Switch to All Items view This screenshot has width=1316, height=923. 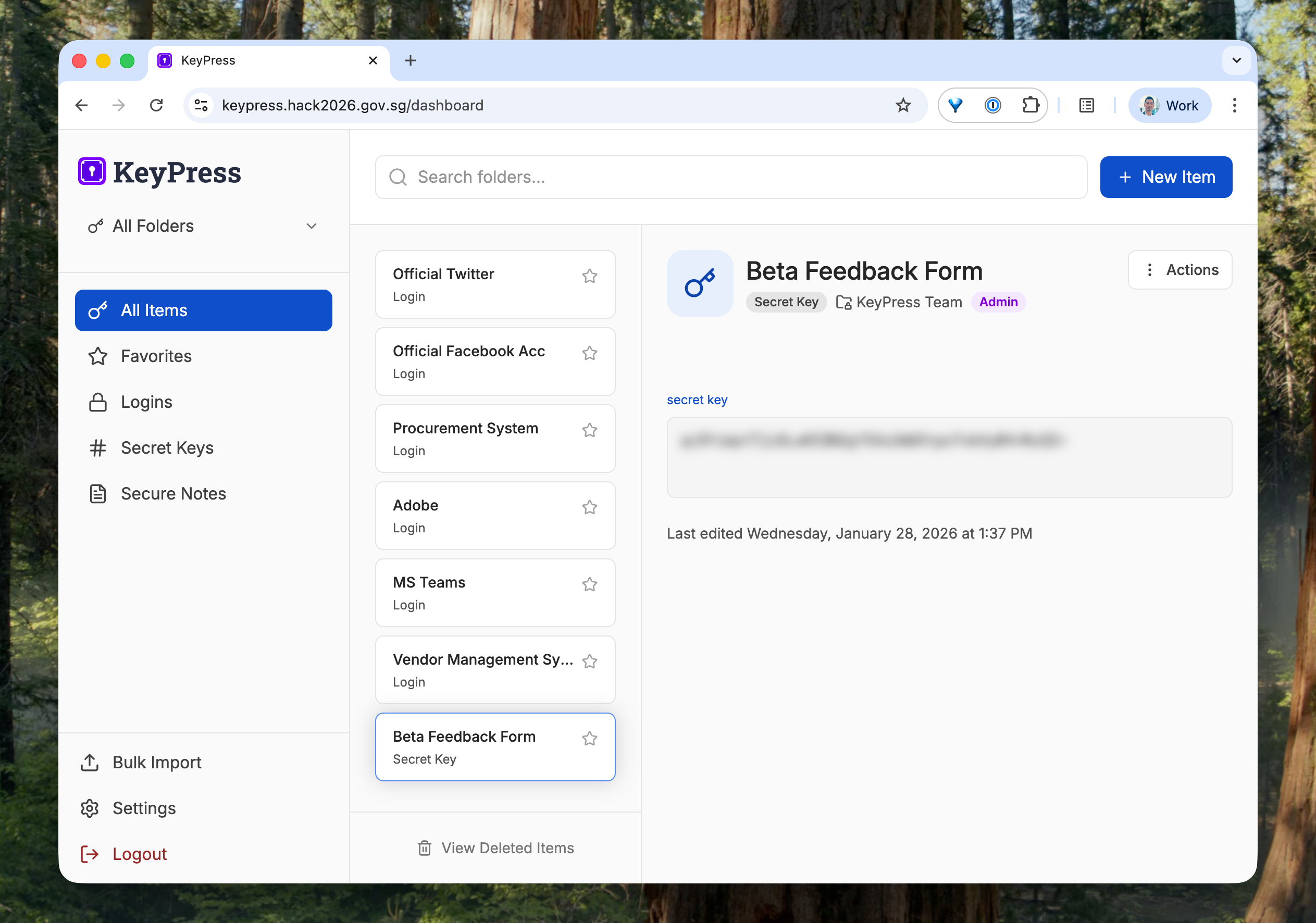pos(154,310)
